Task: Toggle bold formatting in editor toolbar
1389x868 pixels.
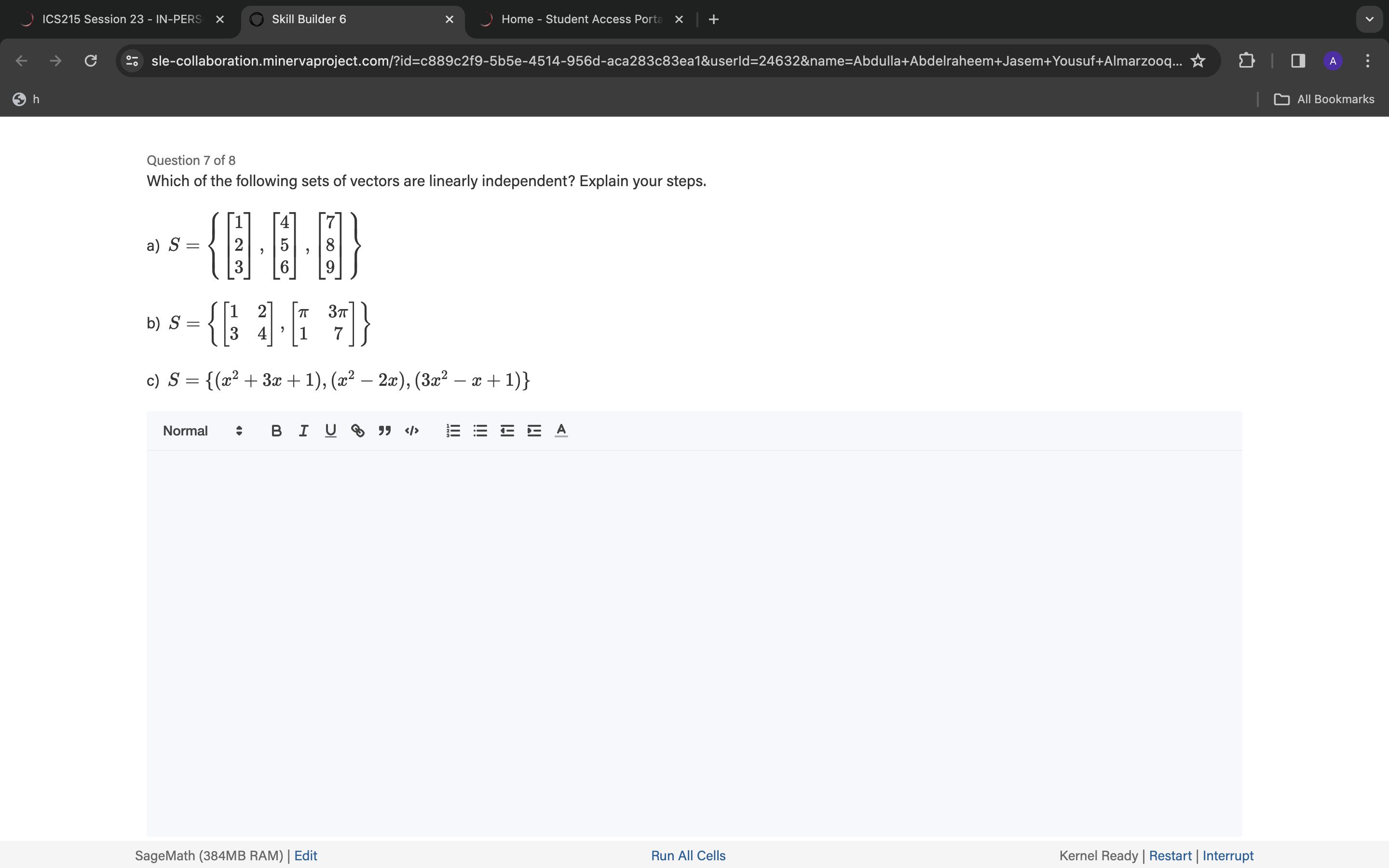Action: click(x=276, y=431)
